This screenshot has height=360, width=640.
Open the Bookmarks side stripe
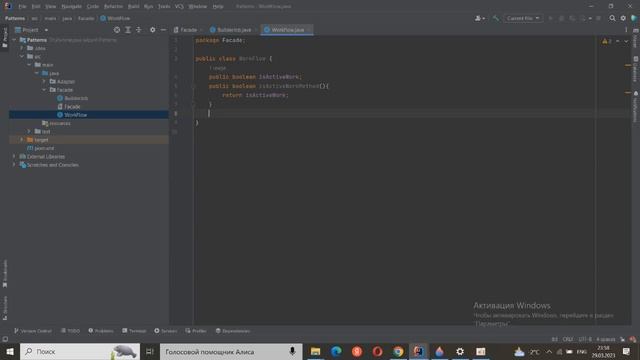(4, 273)
